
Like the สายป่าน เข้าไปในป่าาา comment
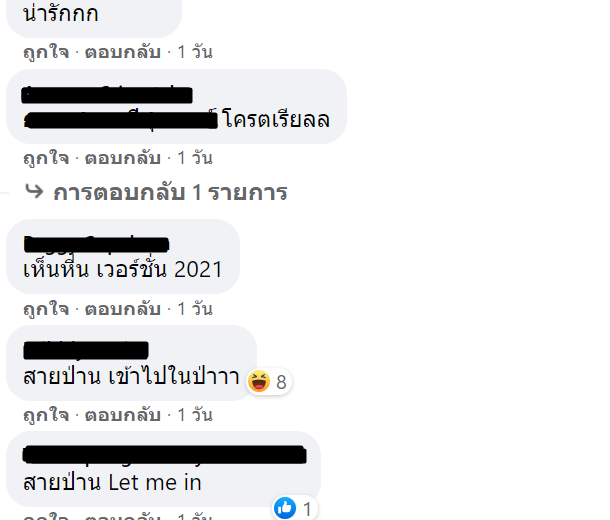click(46, 415)
